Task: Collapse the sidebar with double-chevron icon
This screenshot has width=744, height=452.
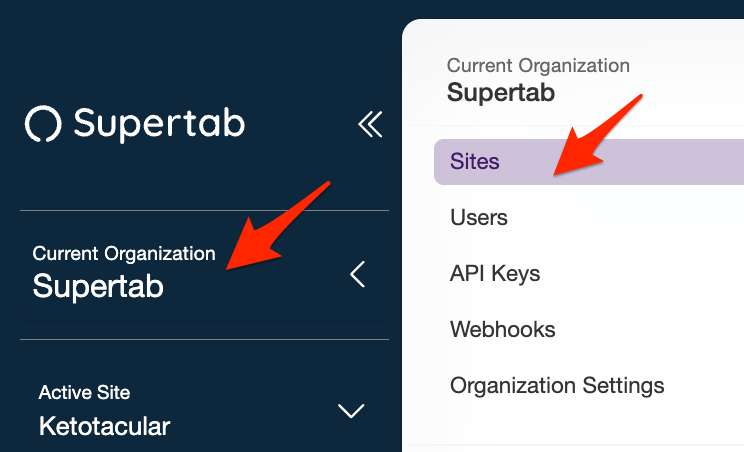Action: pyautogui.click(x=370, y=124)
